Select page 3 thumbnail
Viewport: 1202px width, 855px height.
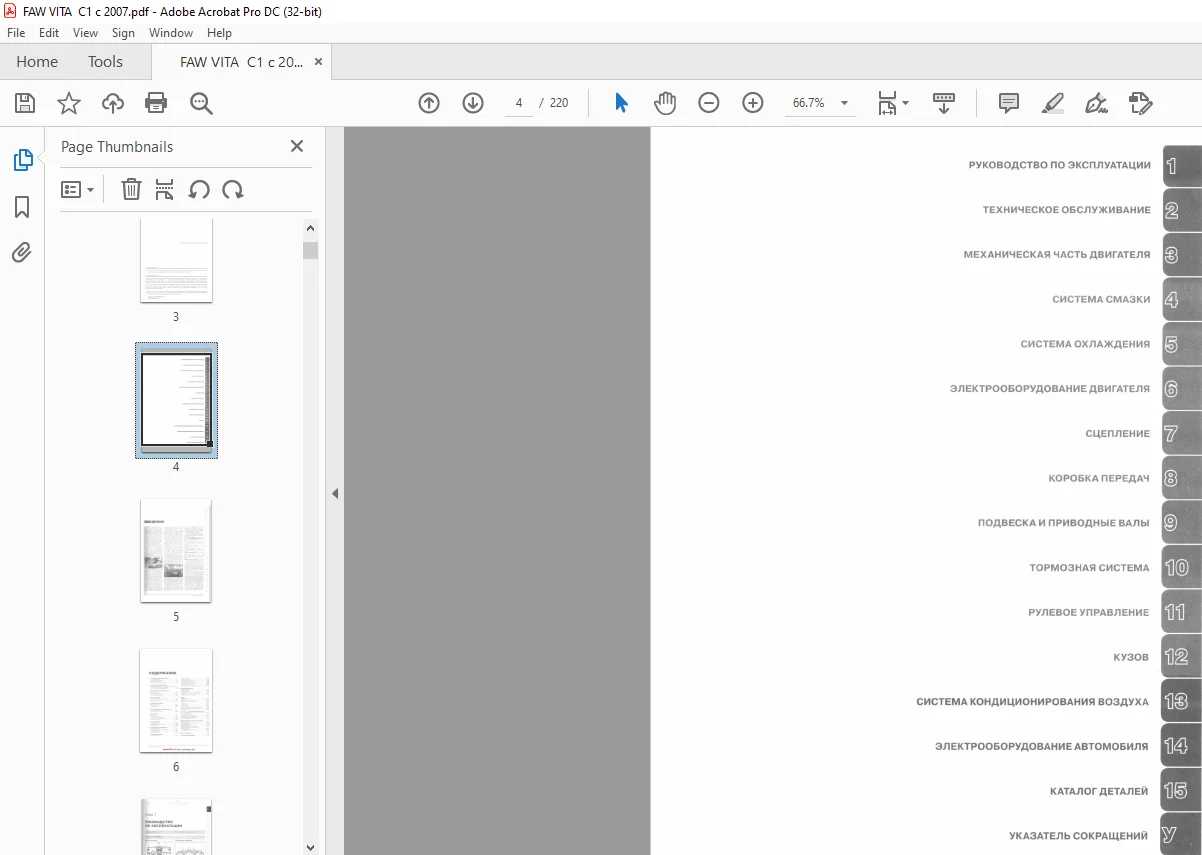tap(176, 261)
